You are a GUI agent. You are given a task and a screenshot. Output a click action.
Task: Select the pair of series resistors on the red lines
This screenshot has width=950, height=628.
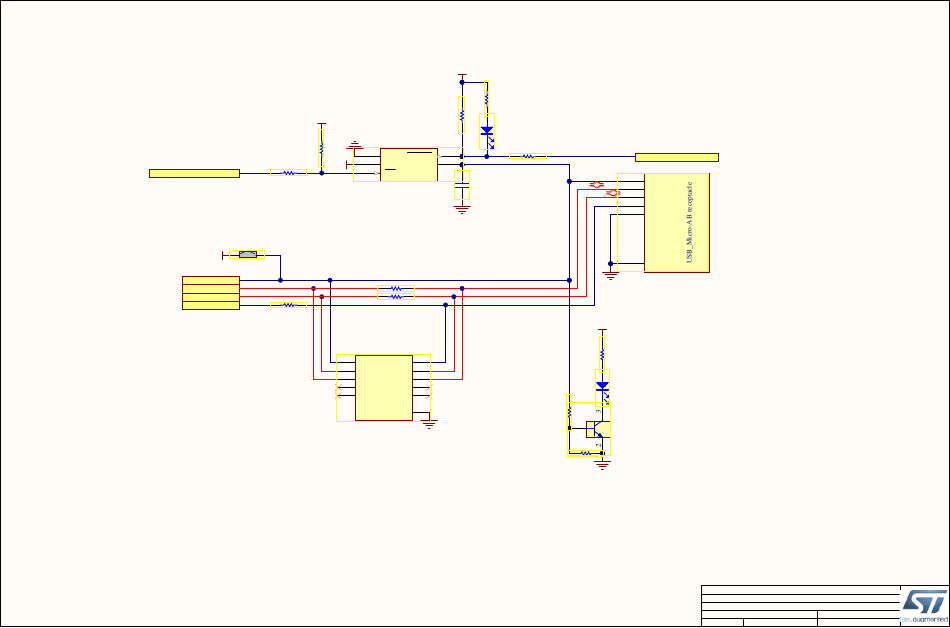click(396, 292)
